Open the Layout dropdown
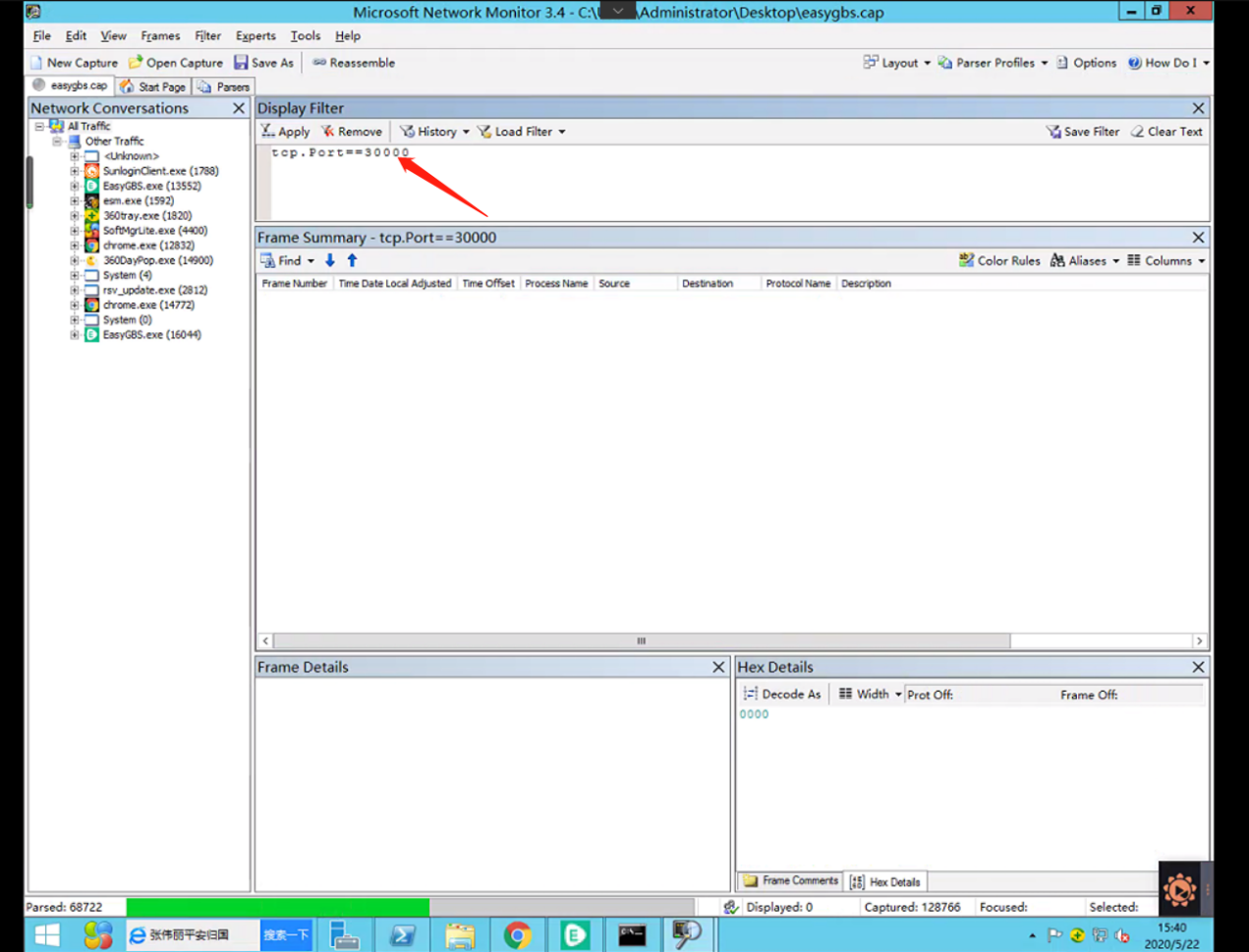The height and width of the screenshot is (952, 1249). pos(897,63)
